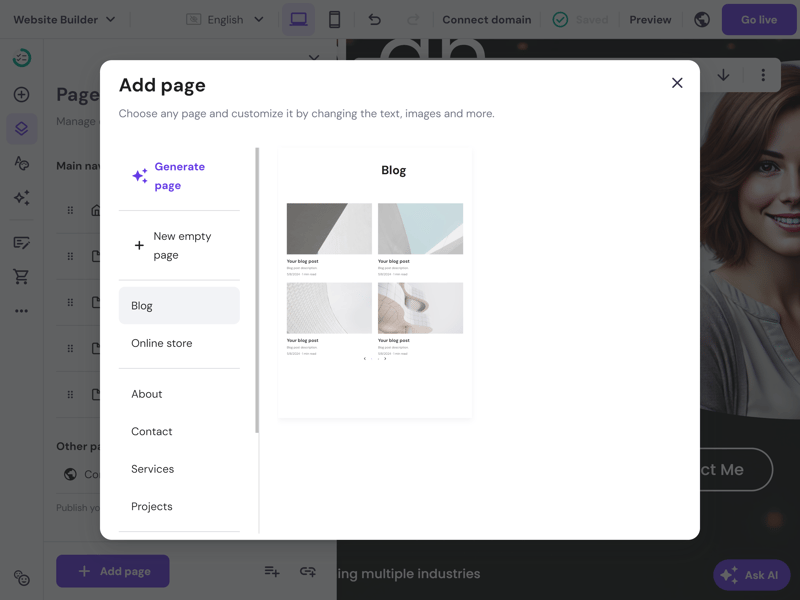Click the move section down arrow

tap(723, 75)
